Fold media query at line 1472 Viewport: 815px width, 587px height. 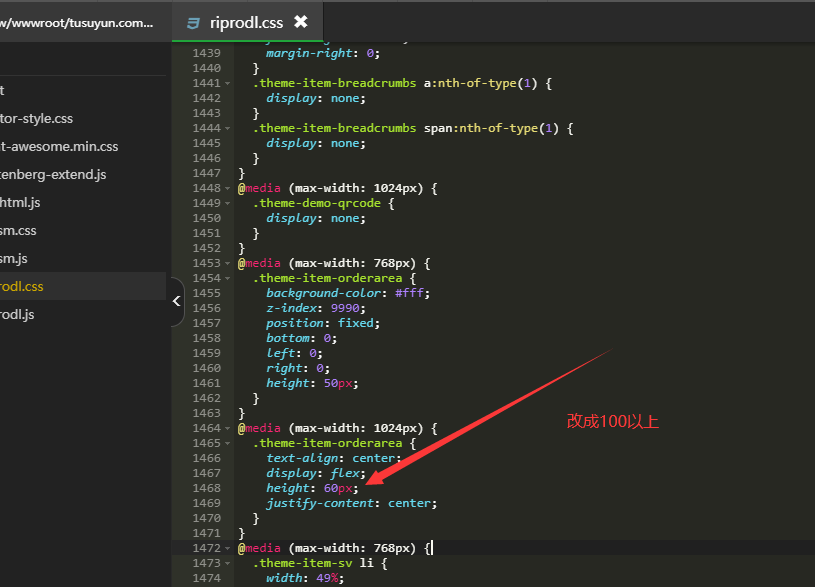click(x=228, y=548)
